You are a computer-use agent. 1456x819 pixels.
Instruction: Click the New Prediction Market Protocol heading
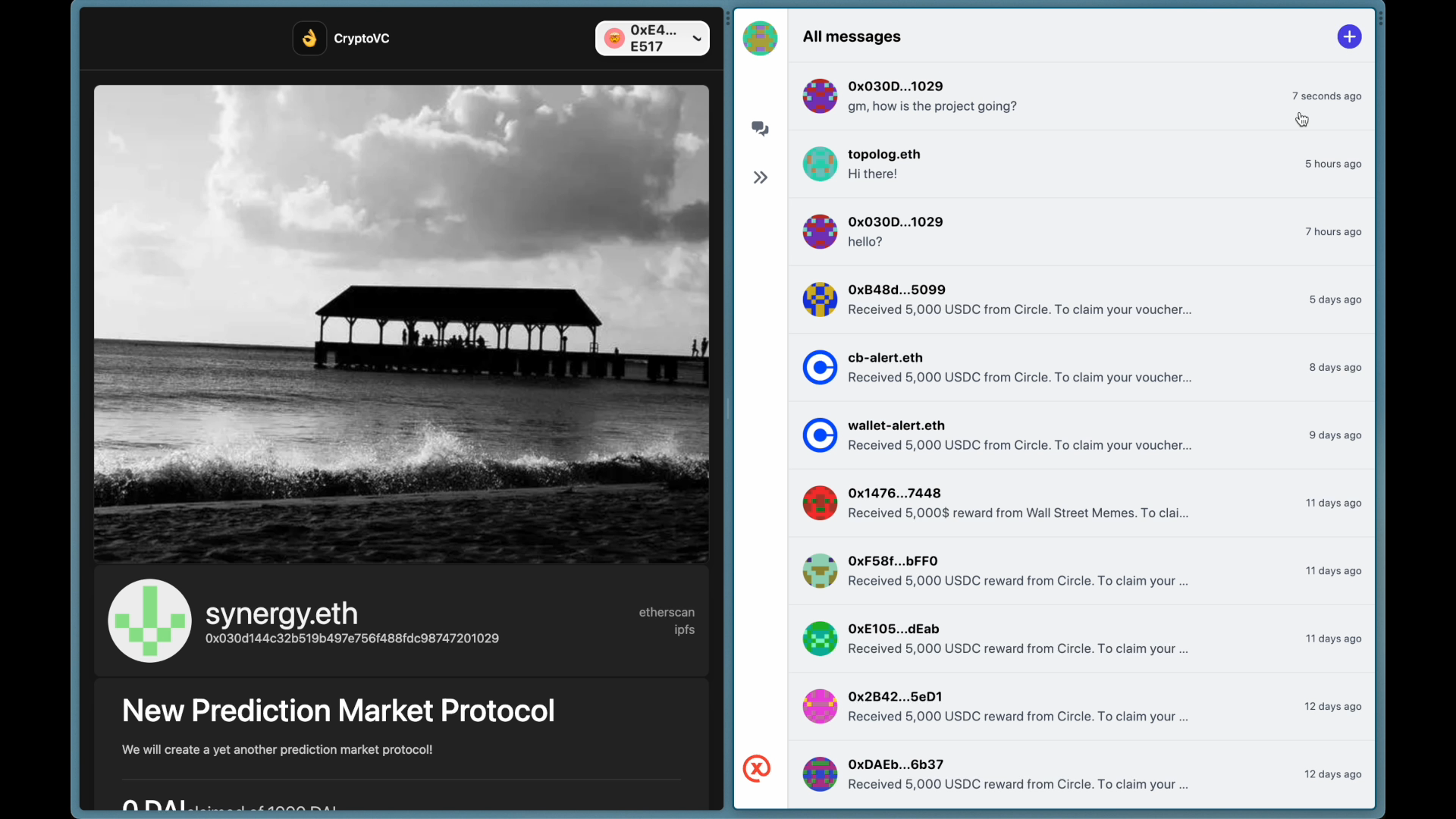(x=338, y=711)
